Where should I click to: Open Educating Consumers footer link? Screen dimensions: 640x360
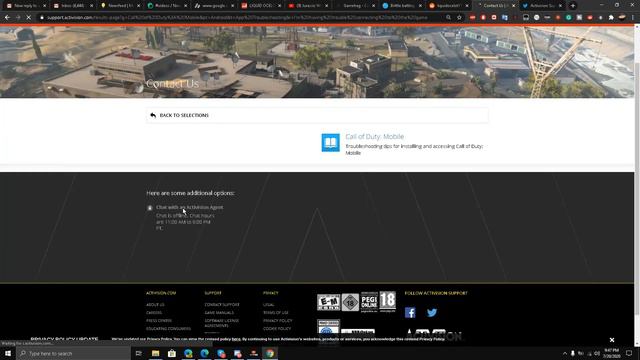click(x=168, y=329)
